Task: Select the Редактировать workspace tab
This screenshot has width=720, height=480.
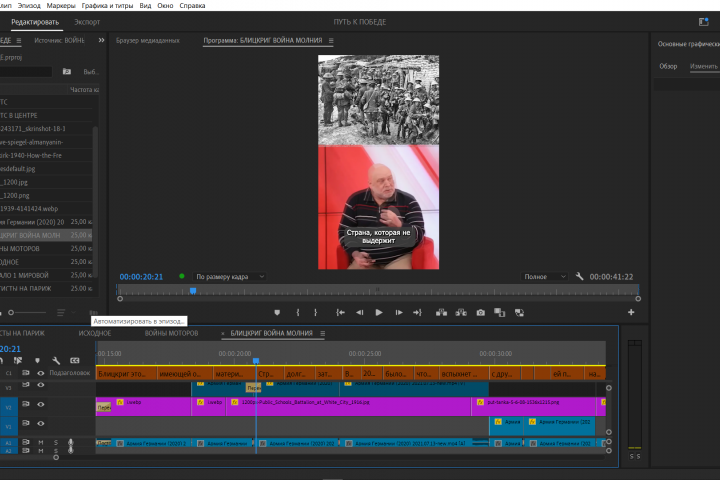Action: coord(35,22)
